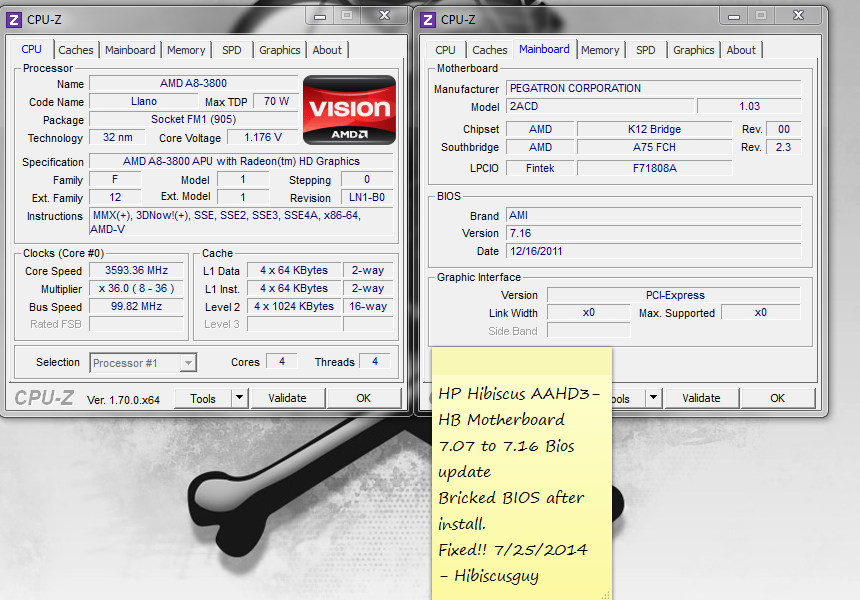
Task: Click Validate in the left CPU-Z window
Action: [287, 399]
